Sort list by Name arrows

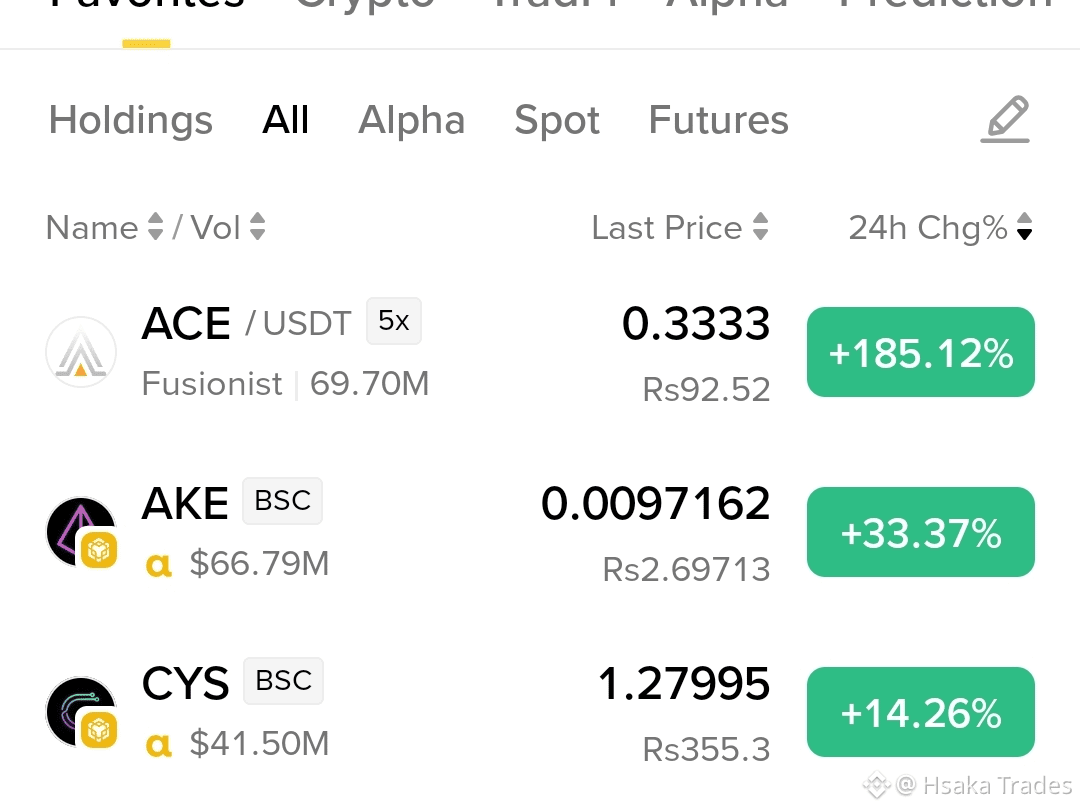point(156,227)
